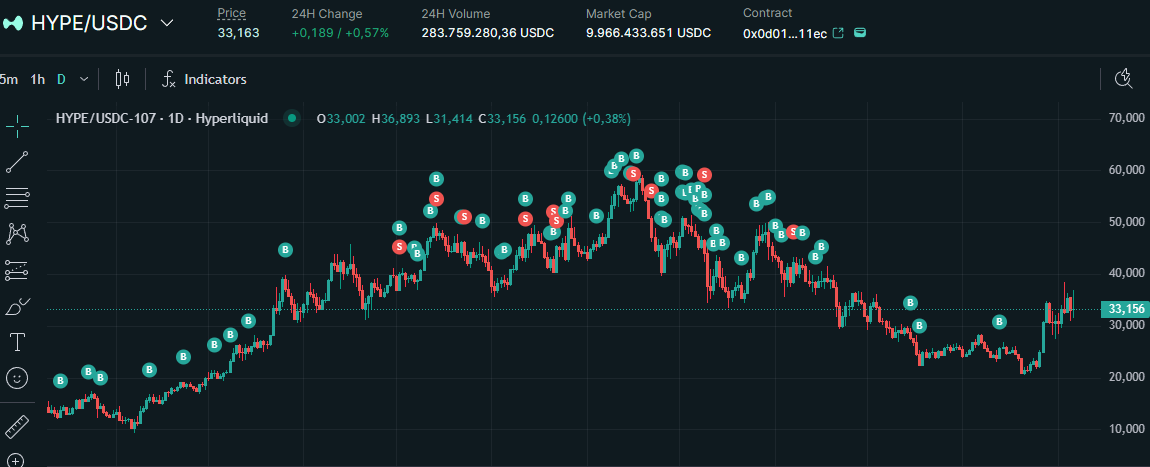
Task: Click the 60,000 price axis label
Action: click(1125, 169)
